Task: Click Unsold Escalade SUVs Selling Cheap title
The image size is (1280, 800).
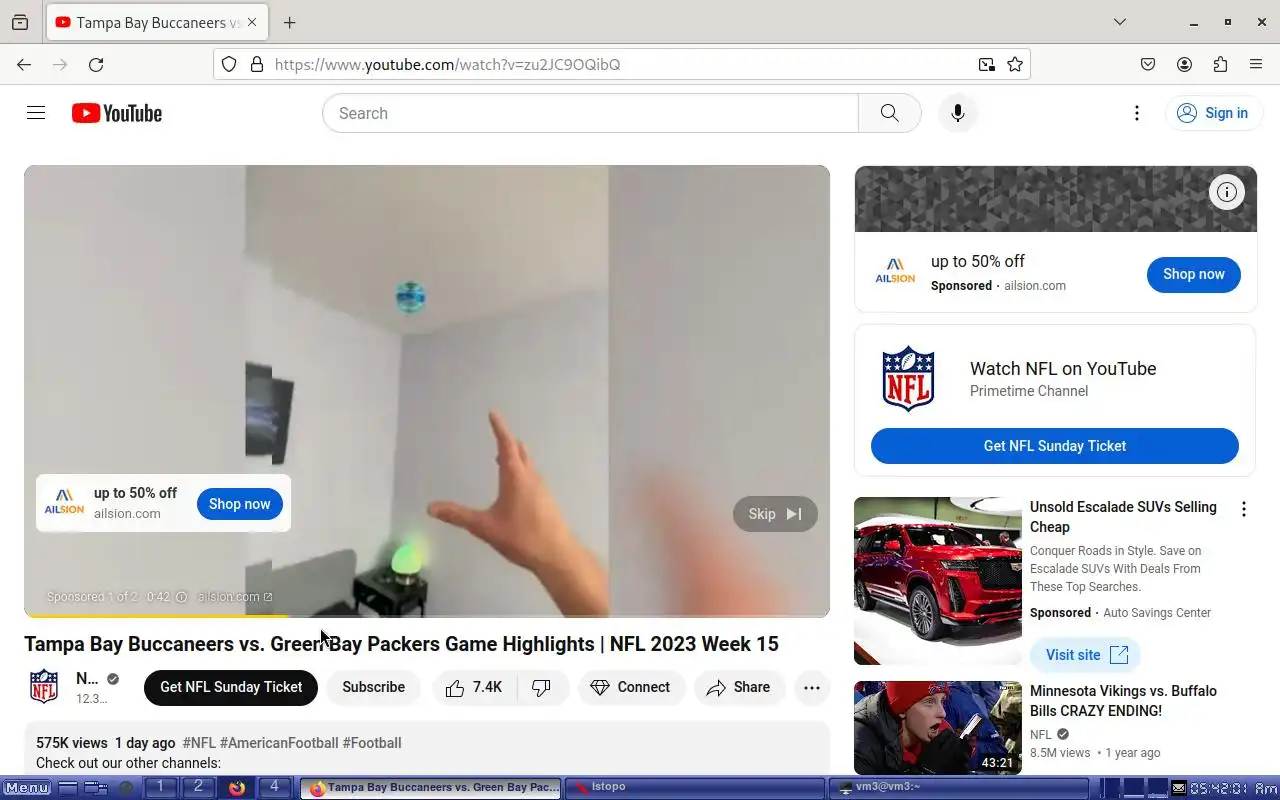Action: (x=1123, y=517)
